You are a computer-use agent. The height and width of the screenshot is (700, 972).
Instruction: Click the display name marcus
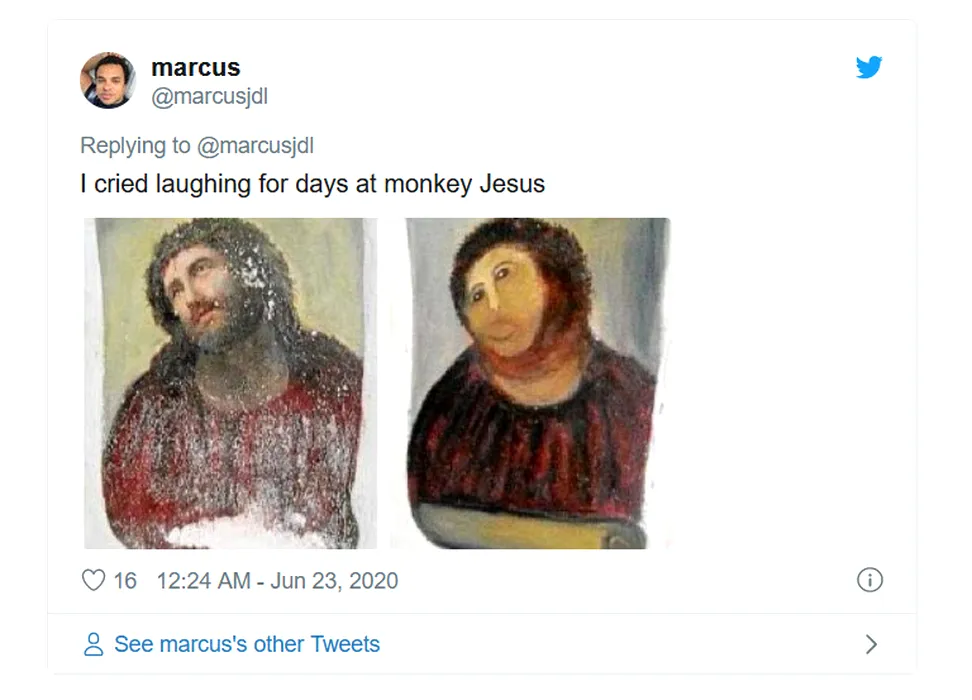click(x=195, y=68)
